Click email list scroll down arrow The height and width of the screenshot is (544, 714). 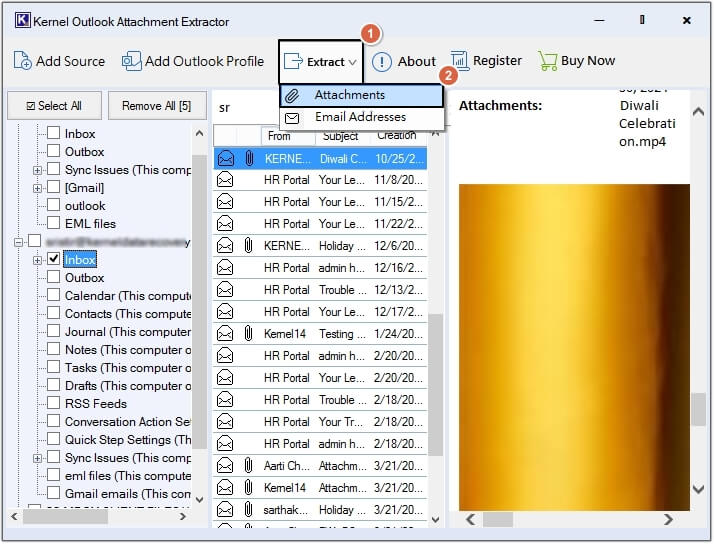point(435,519)
